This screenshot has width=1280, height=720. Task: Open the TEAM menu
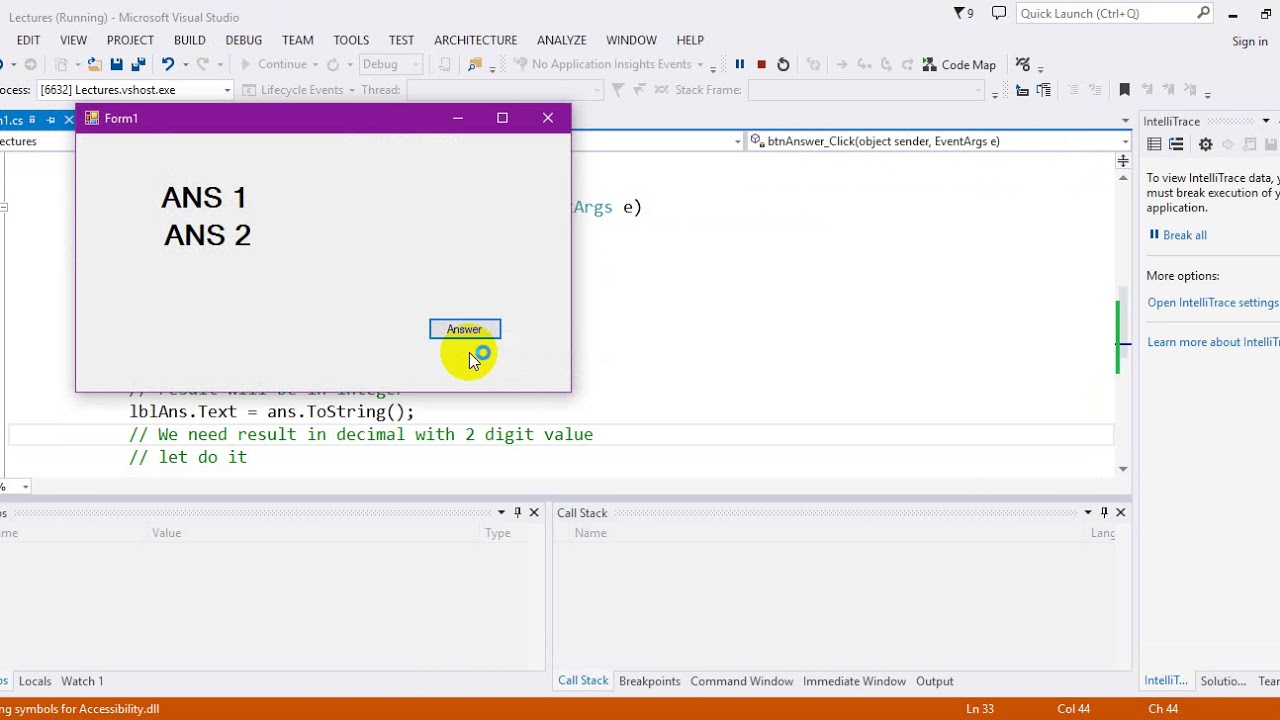pos(297,40)
